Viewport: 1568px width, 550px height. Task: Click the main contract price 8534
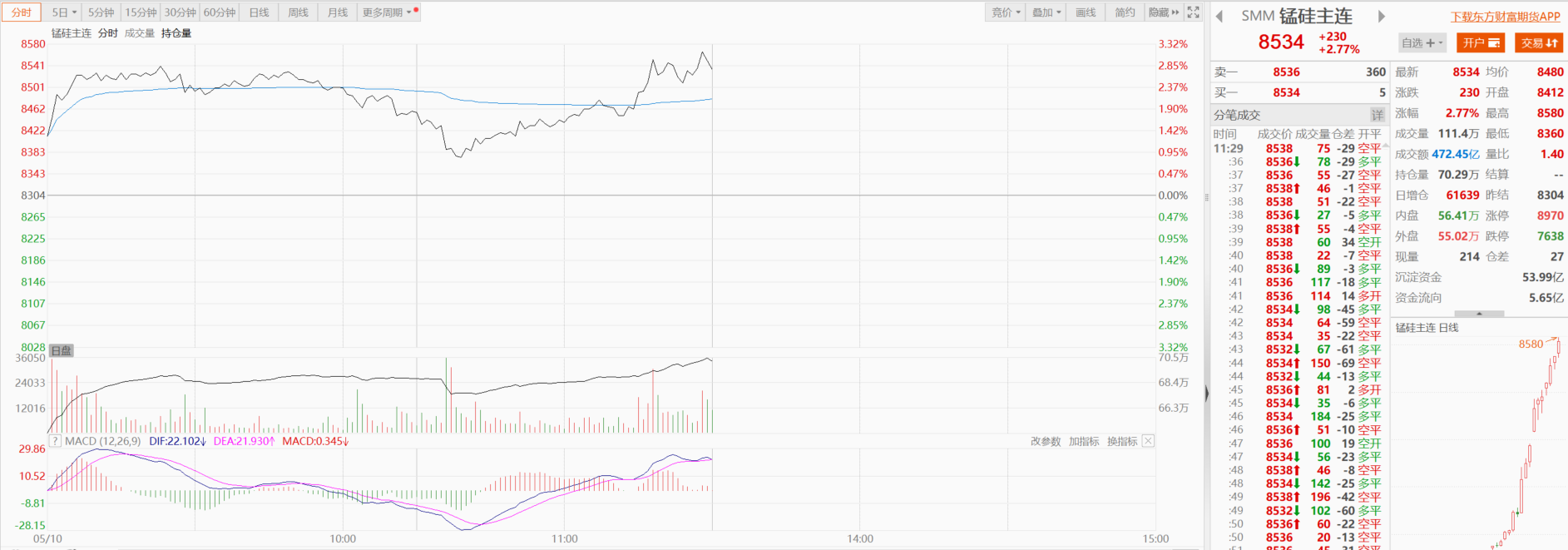[x=1281, y=42]
